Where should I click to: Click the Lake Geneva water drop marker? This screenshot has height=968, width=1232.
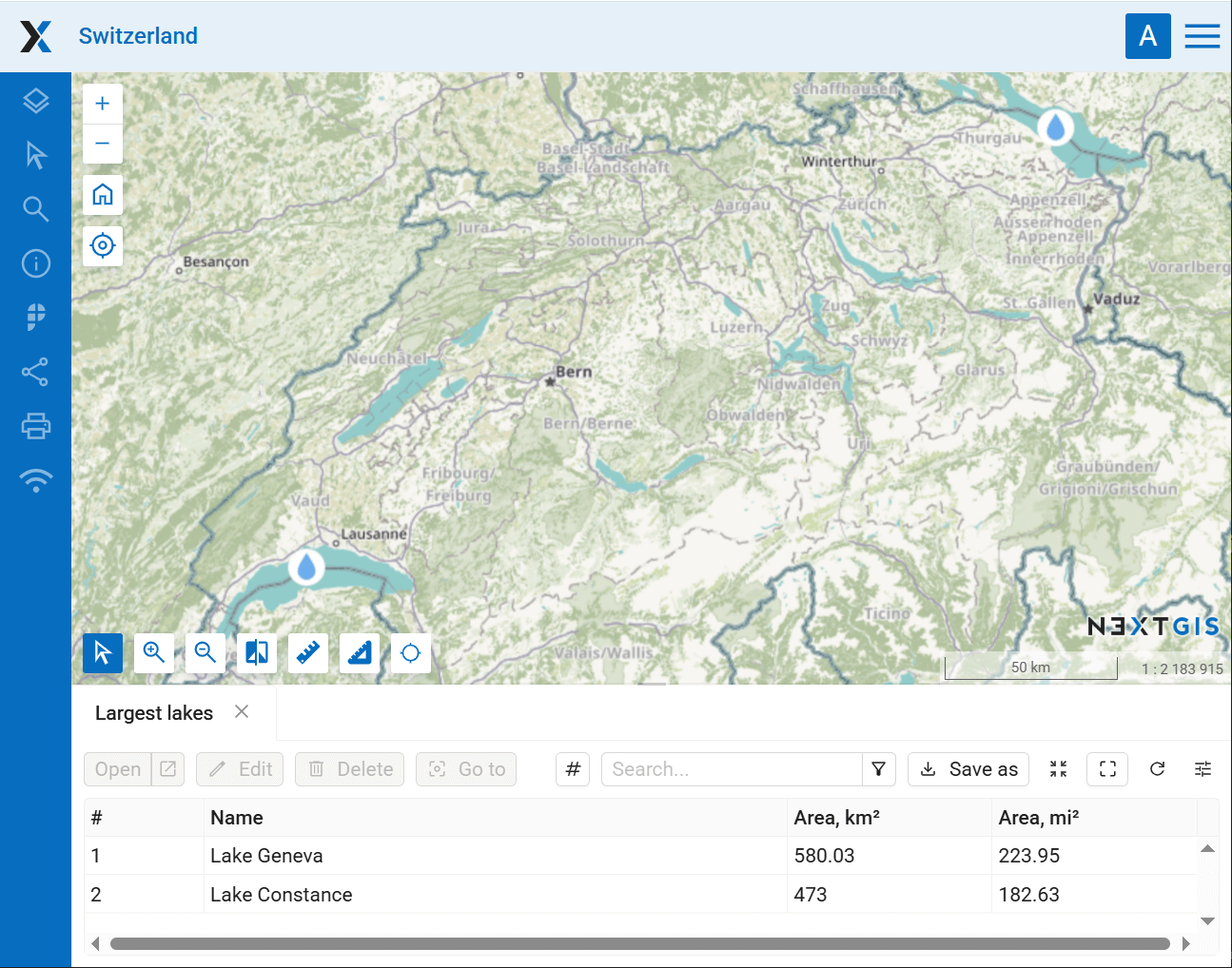click(306, 568)
